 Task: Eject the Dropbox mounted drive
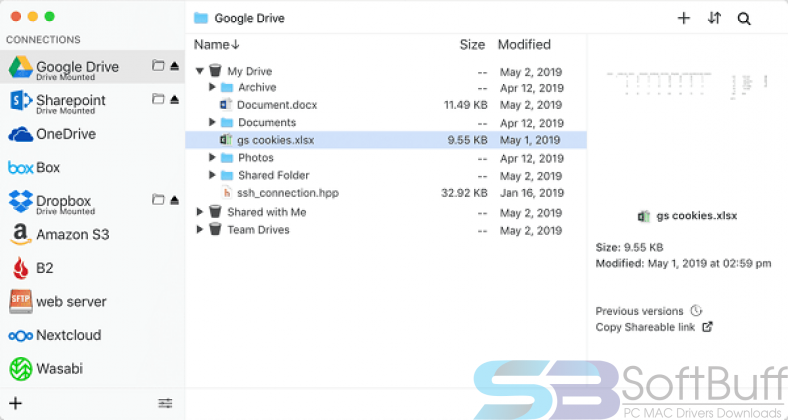174,200
